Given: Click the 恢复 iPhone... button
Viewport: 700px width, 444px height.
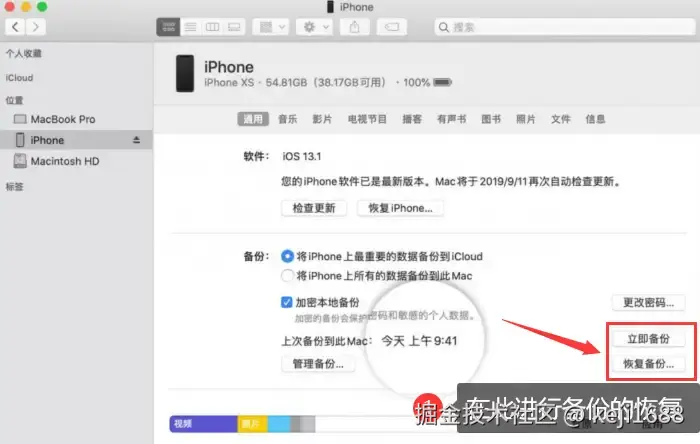Looking at the screenshot, I should pyautogui.click(x=400, y=208).
